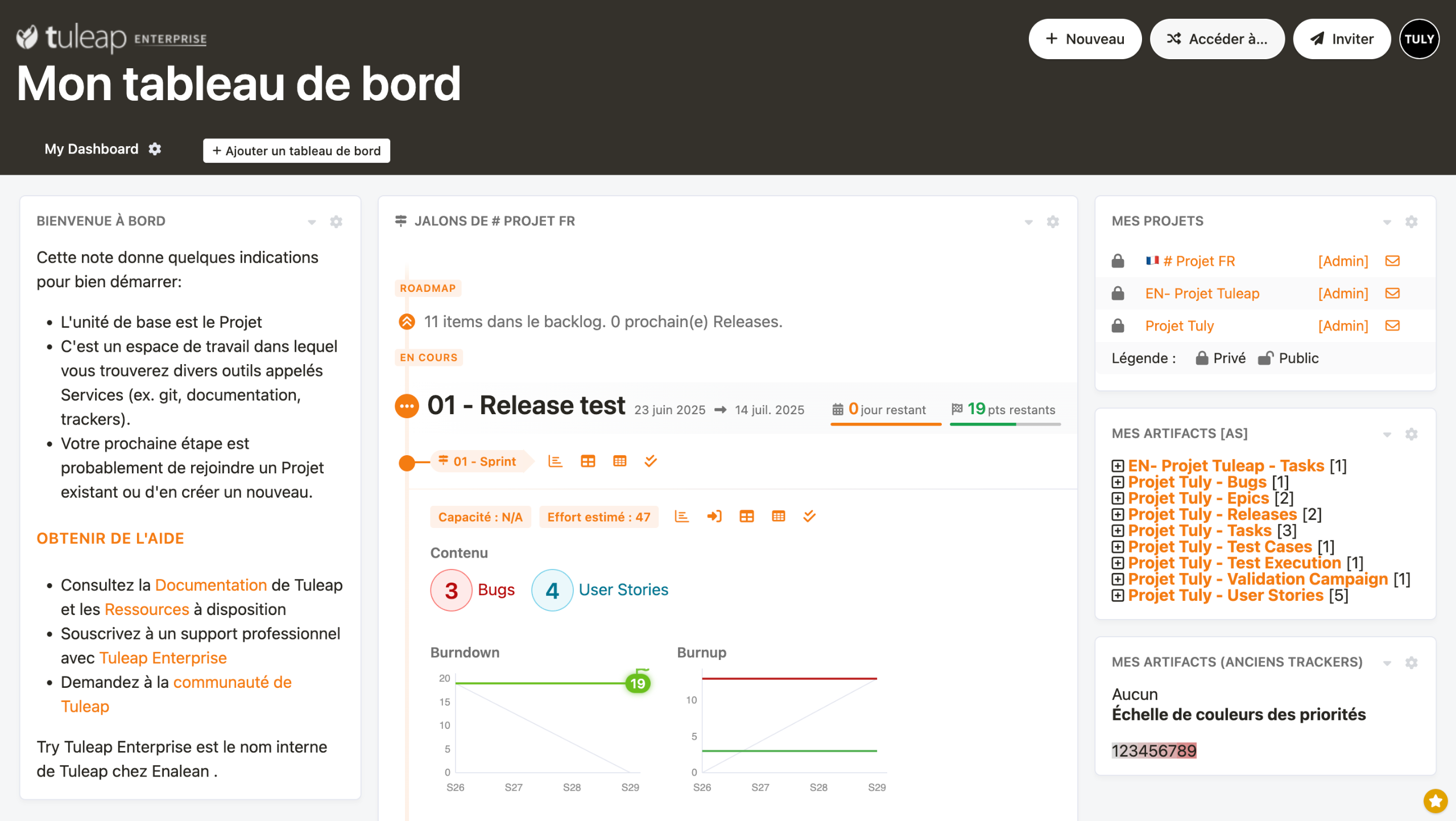The height and width of the screenshot is (821, 1456).
Task: Open My Dashboard settings gear
Action: tap(155, 149)
